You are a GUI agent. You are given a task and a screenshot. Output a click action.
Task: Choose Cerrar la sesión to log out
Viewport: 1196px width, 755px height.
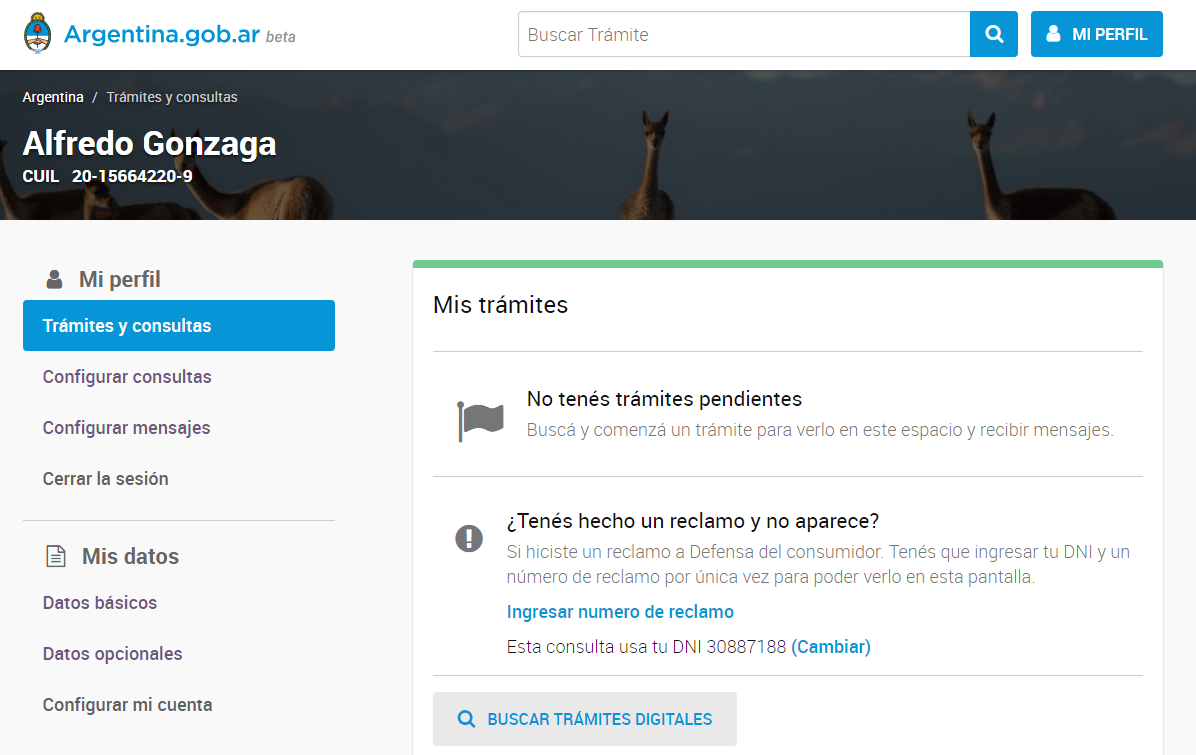(105, 479)
